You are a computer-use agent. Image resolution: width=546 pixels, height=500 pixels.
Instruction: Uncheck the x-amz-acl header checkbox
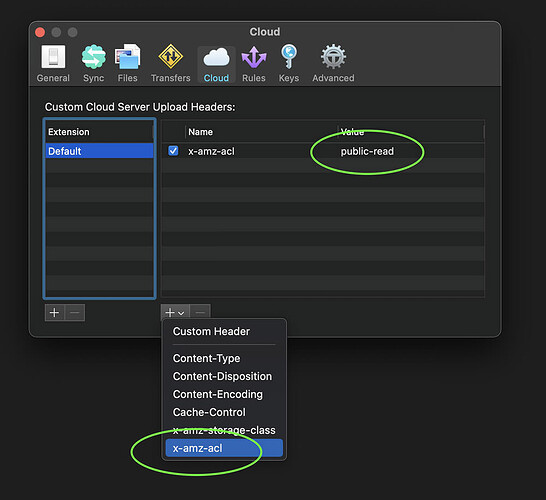pyautogui.click(x=173, y=151)
